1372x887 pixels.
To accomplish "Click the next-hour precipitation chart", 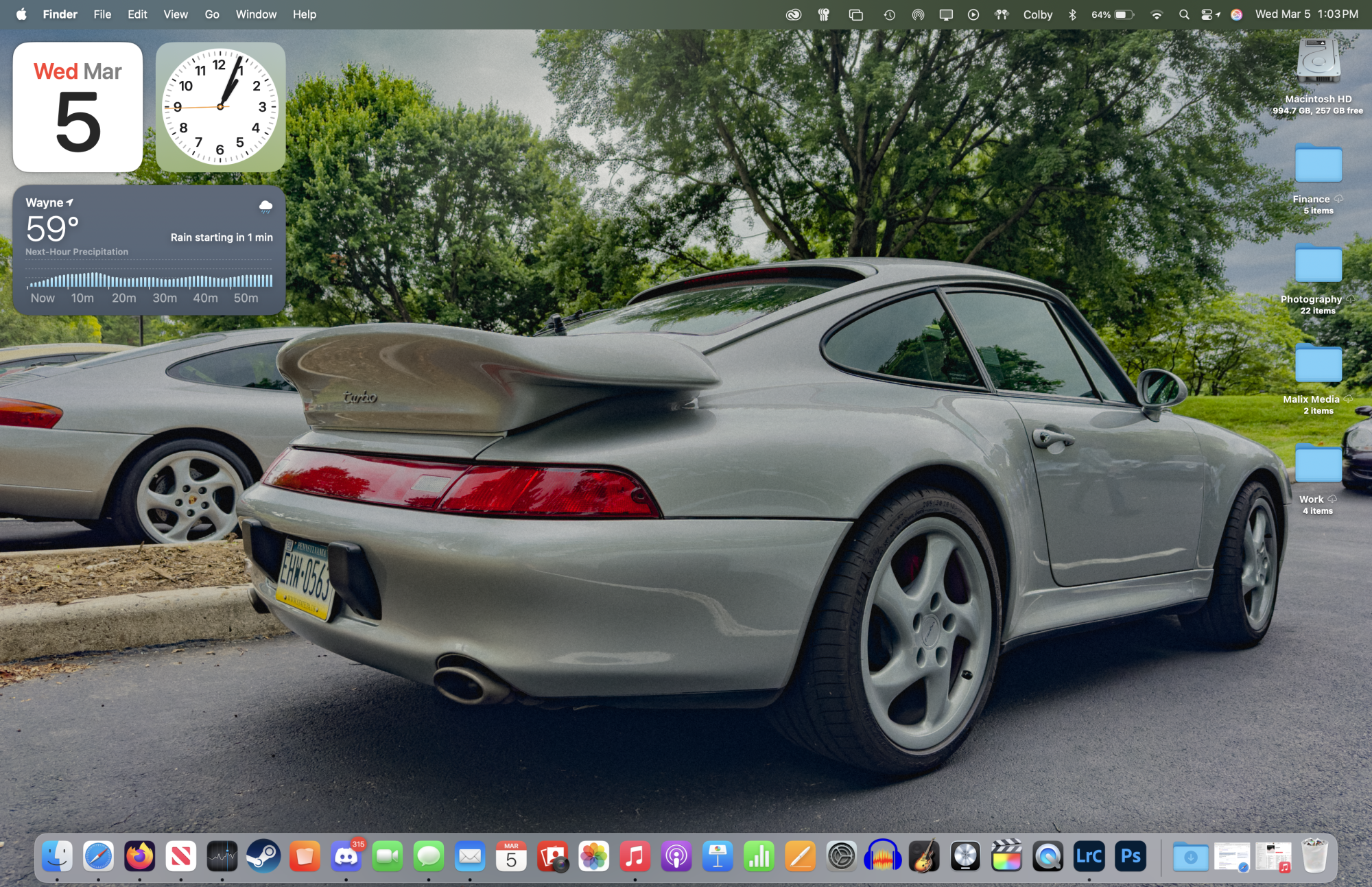I will (x=149, y=280).
